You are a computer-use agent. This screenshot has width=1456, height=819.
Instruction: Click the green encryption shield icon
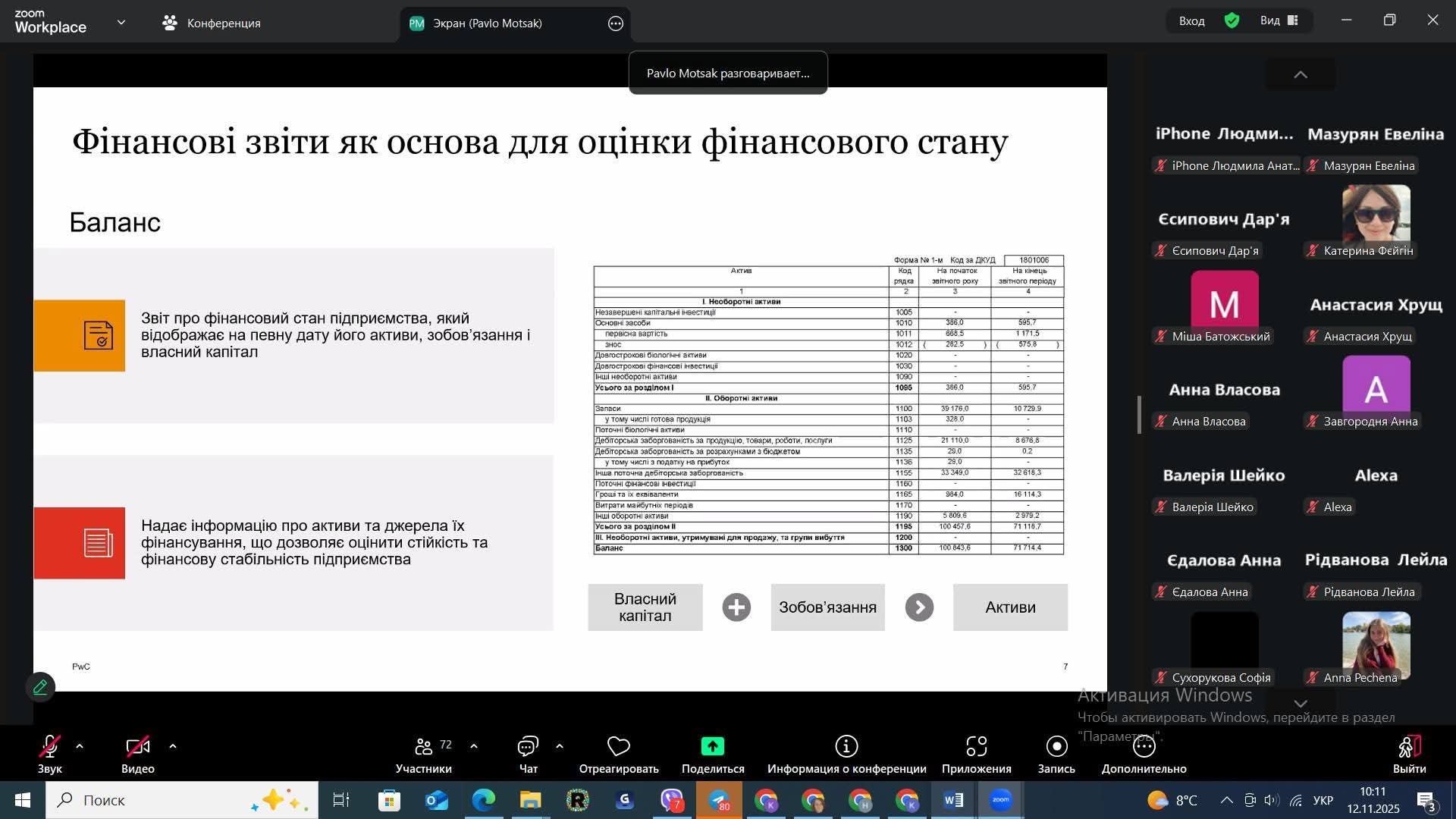pos(1232,21)
